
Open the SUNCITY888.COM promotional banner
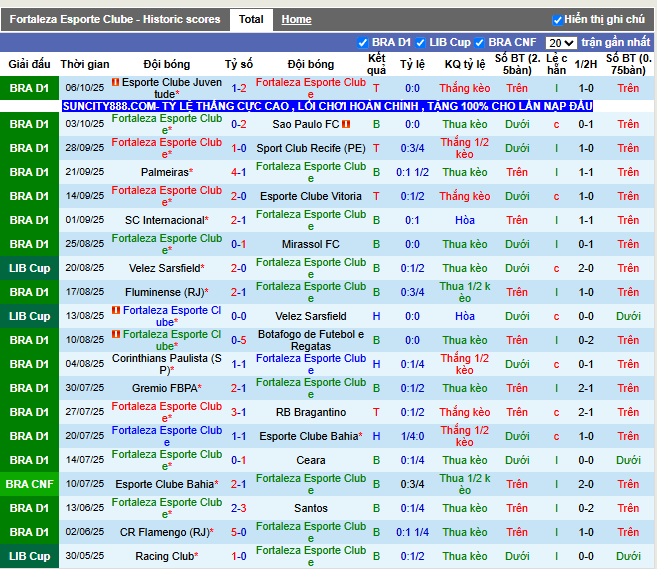(x=327, y=106)
